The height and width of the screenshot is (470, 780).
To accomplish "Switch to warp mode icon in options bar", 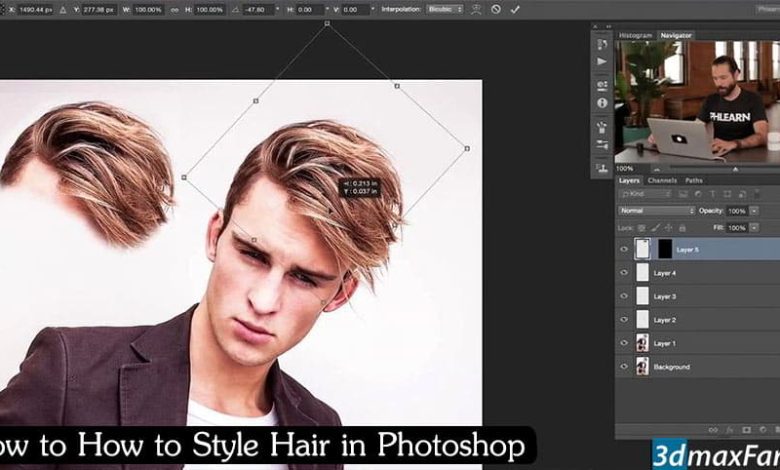I will point(476,9).
